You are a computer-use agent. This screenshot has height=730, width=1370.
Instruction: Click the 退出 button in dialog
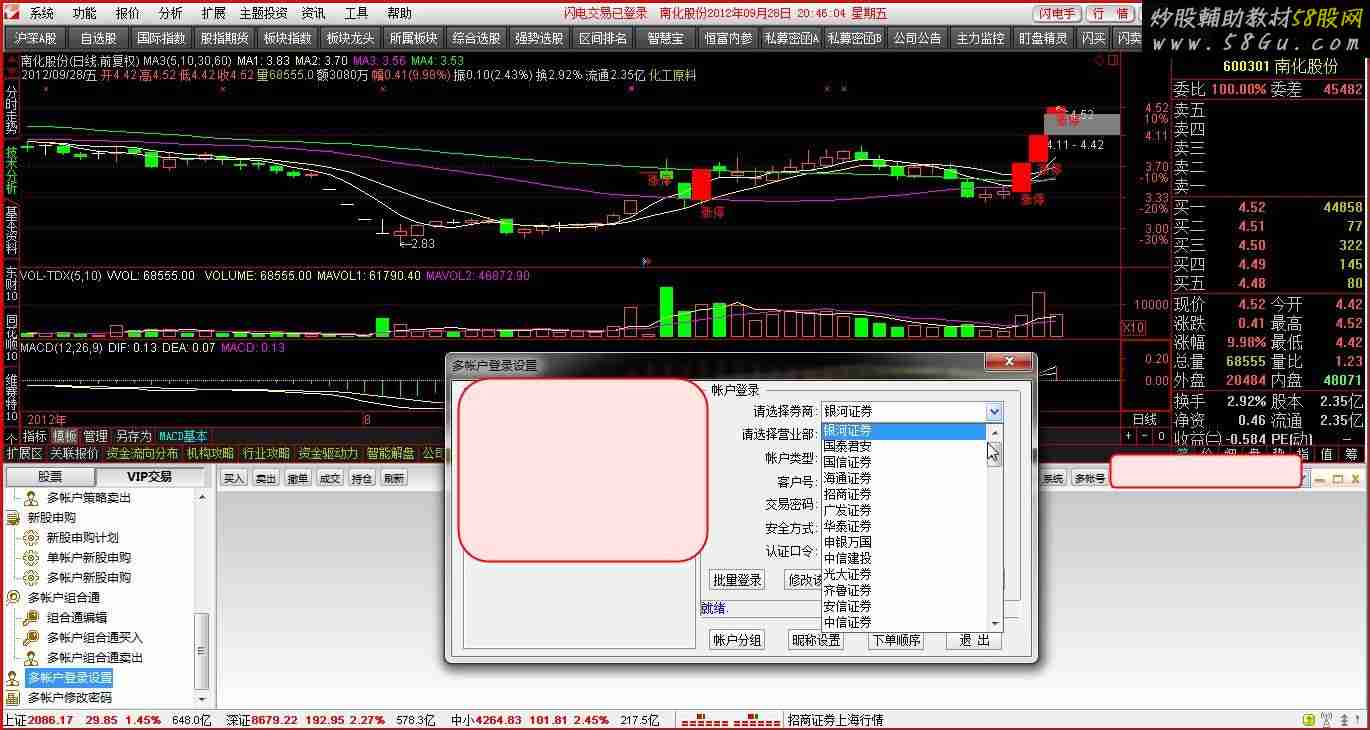pyautogui.click(x=974, y=640)
